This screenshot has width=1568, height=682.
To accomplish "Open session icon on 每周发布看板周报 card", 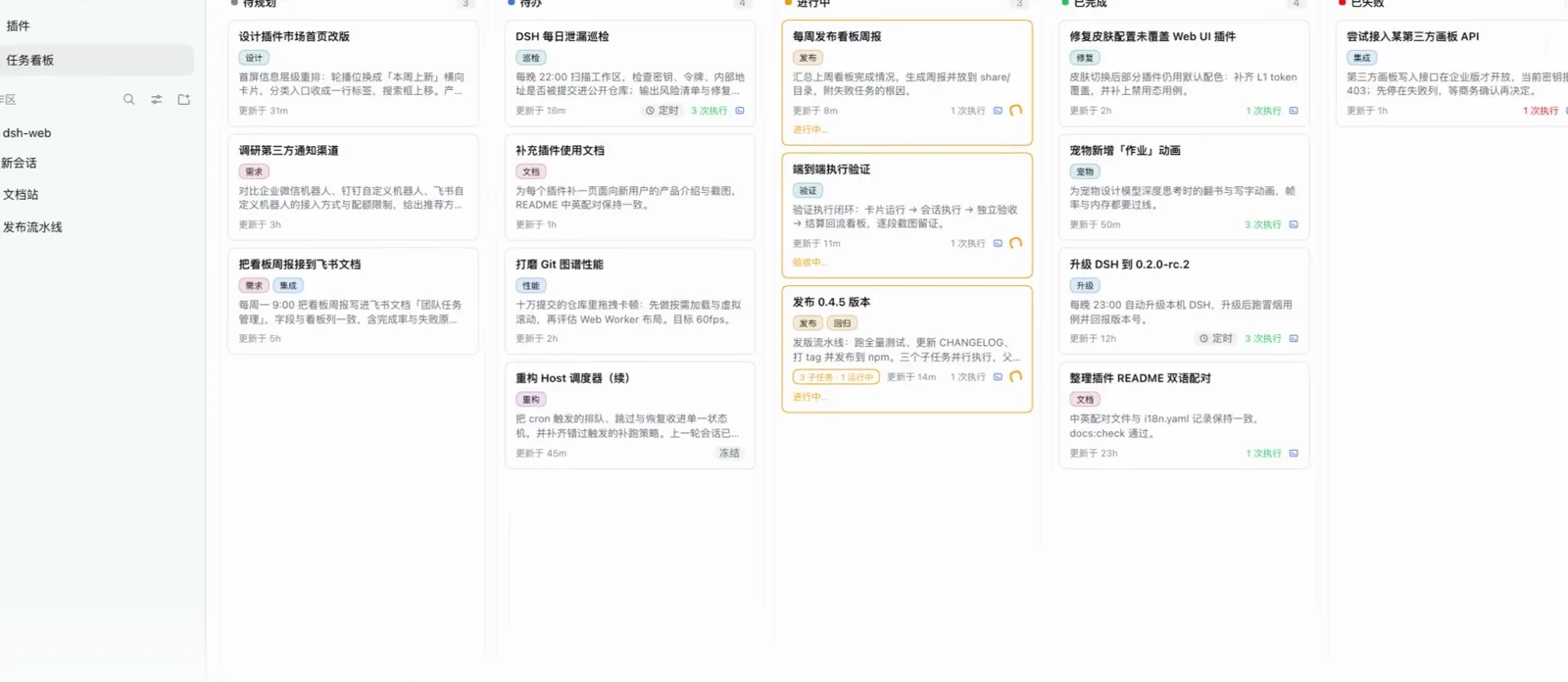I will (998, 111).
